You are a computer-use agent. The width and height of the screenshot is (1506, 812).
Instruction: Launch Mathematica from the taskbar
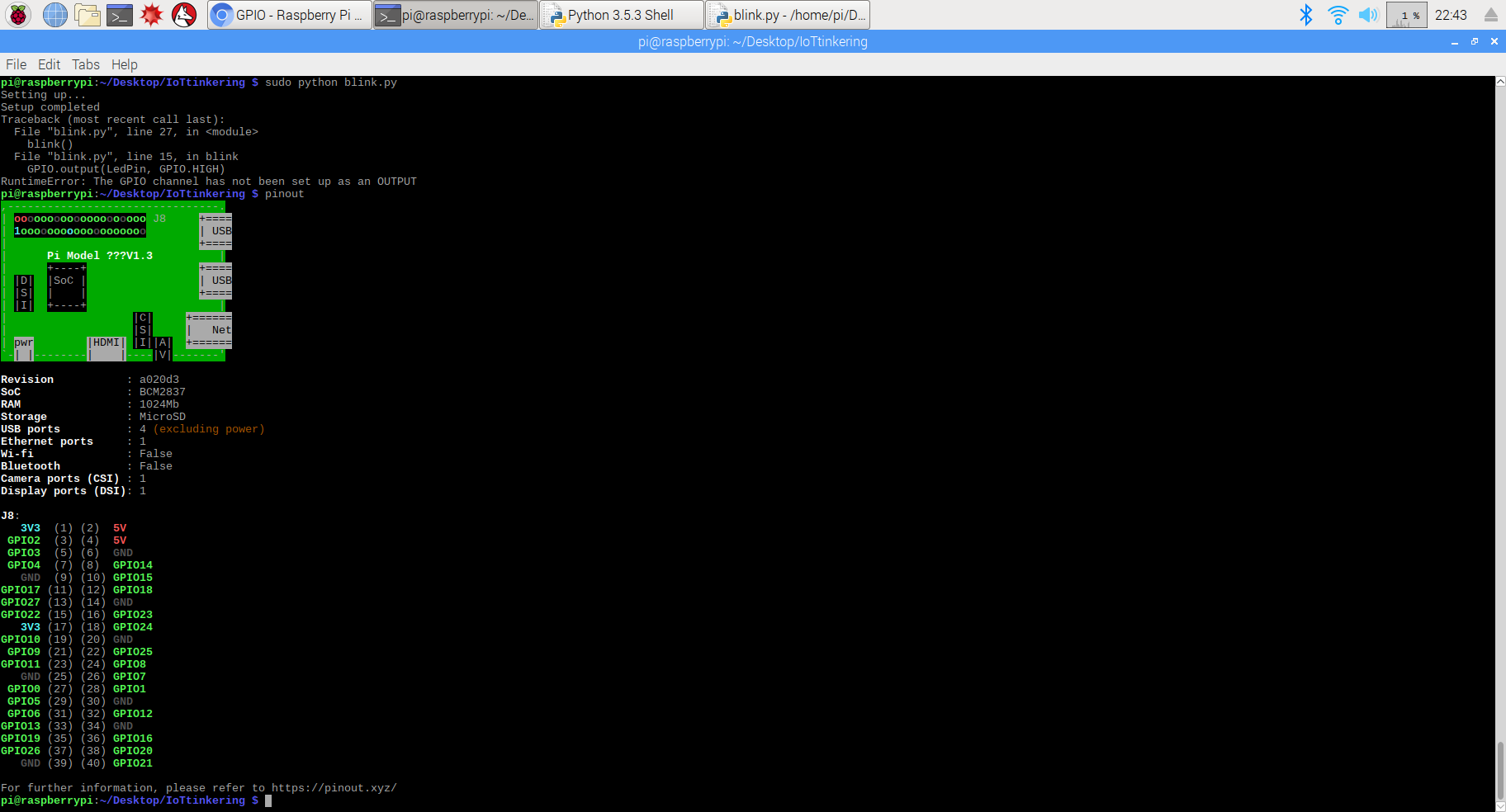tap(152, 14)
